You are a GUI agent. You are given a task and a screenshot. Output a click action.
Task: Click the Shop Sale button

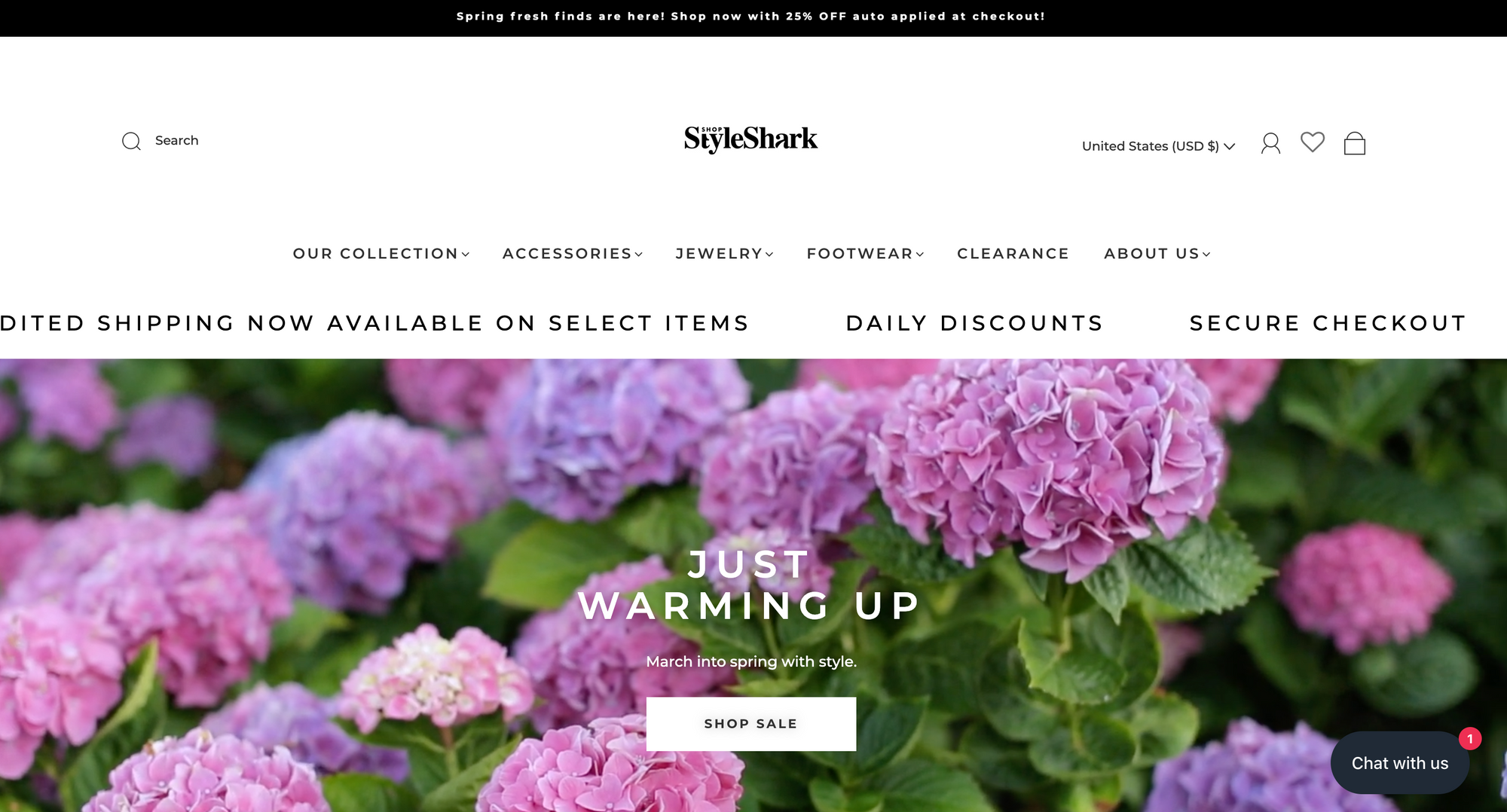click(x=751, y=724)
